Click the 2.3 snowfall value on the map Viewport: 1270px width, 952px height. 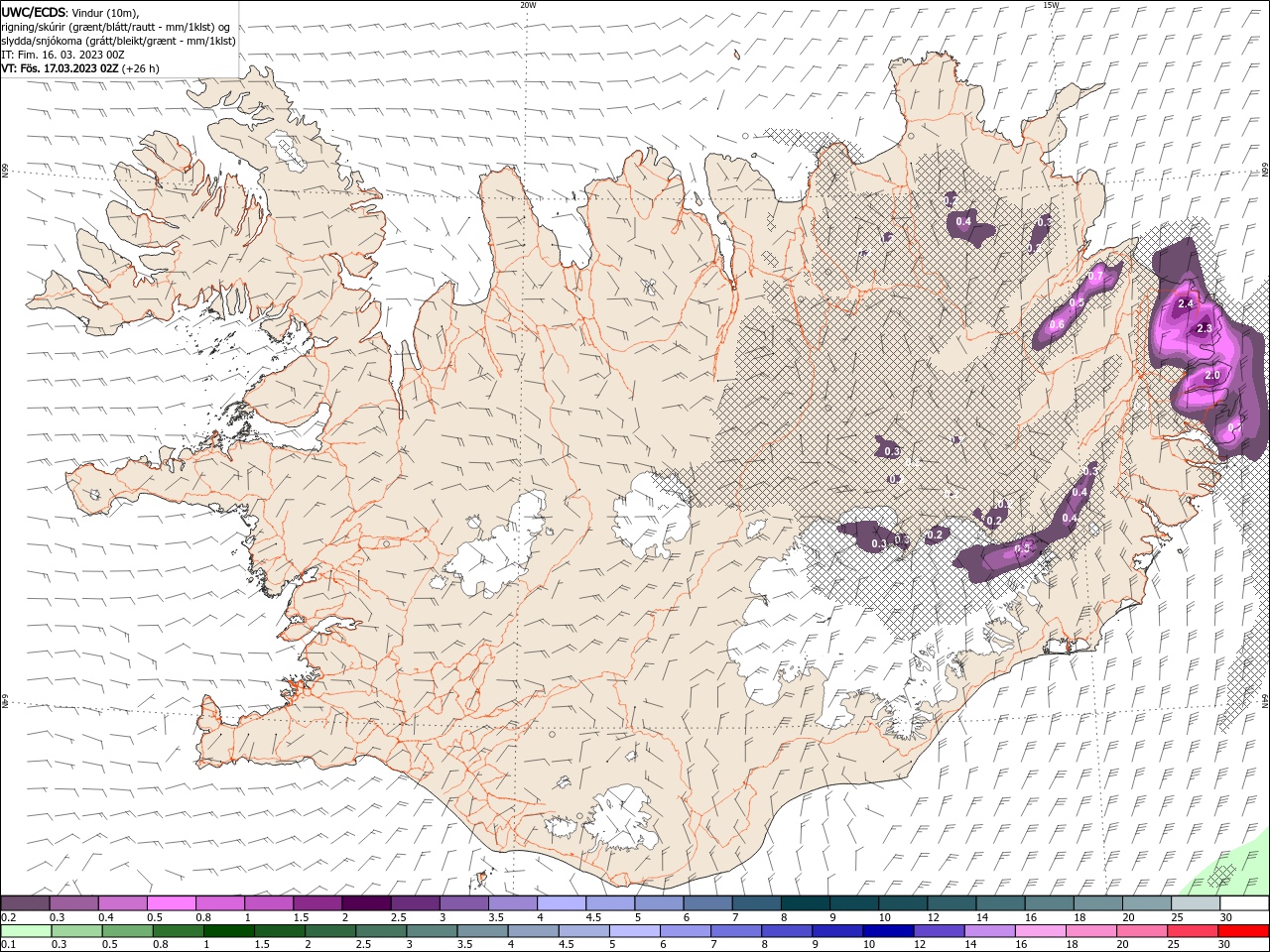[x=1205, y=328]
